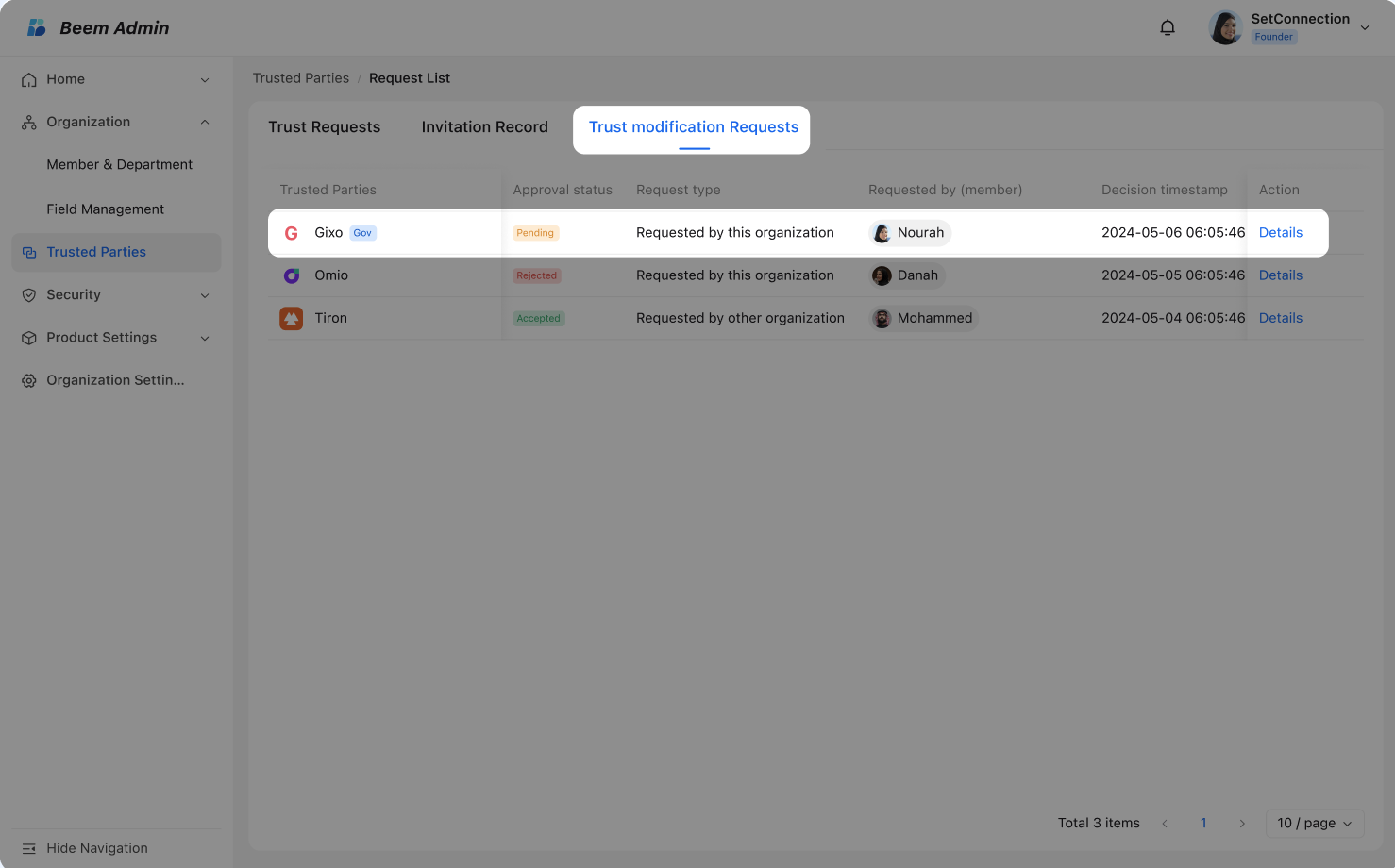Screen dimensions: 1395x868
Task: Switch to the Trust Requests tab
Action: click(324, 127)
